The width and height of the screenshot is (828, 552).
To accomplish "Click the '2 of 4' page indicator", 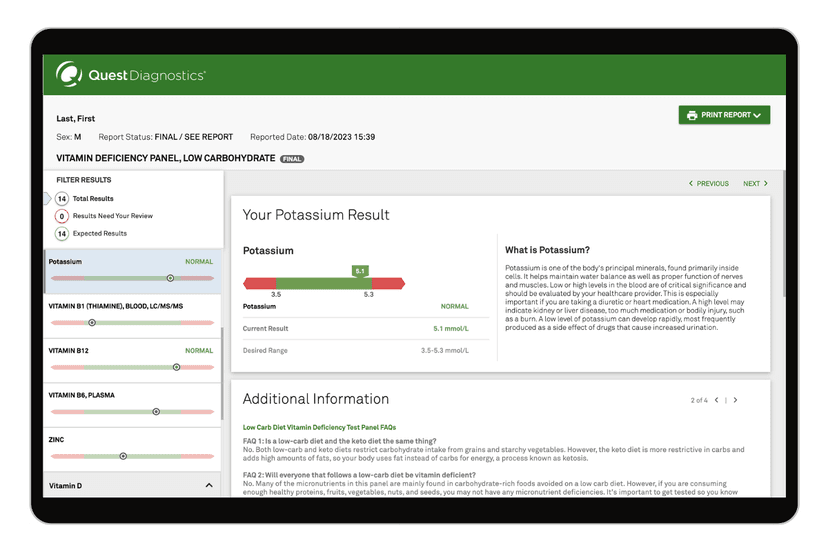I will coord(699,400).
